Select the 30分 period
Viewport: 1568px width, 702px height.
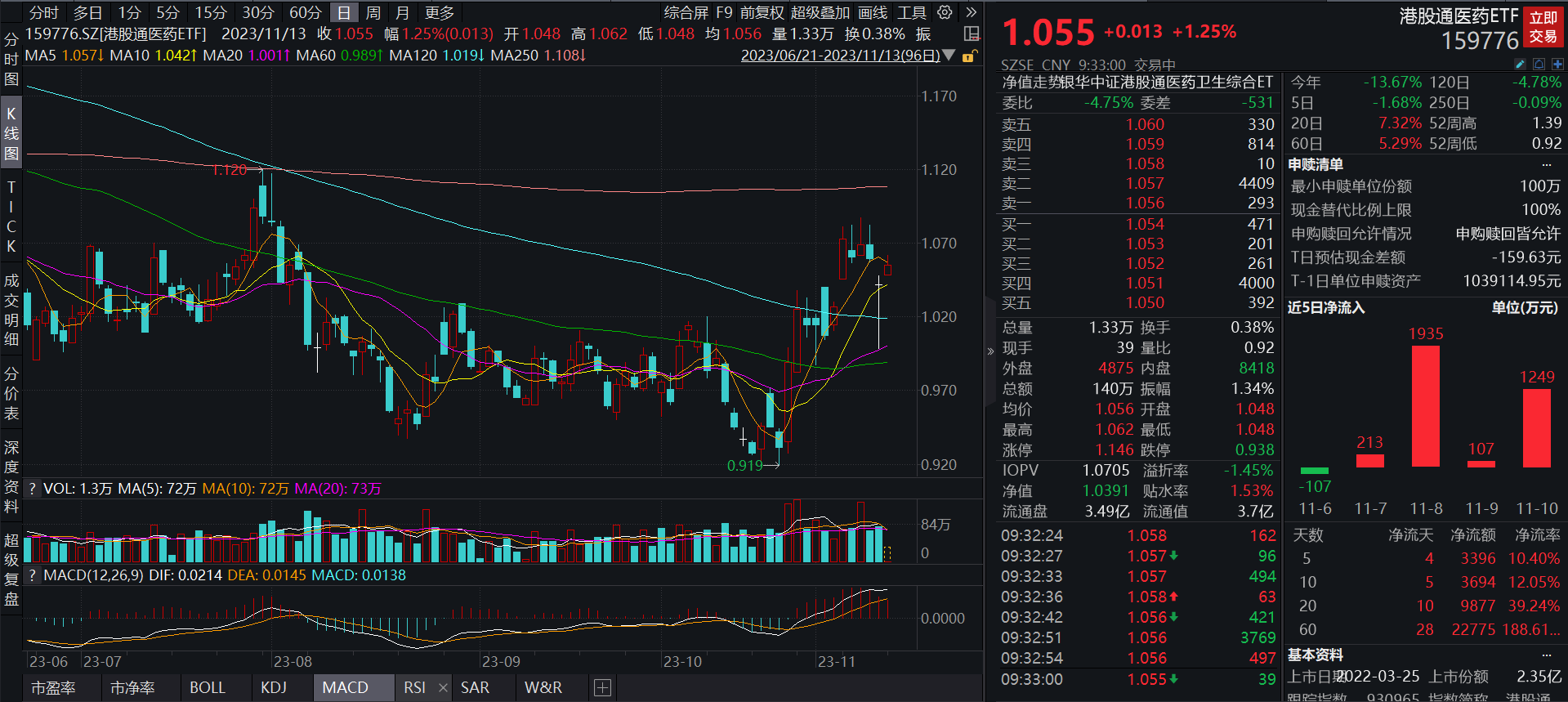258,12
